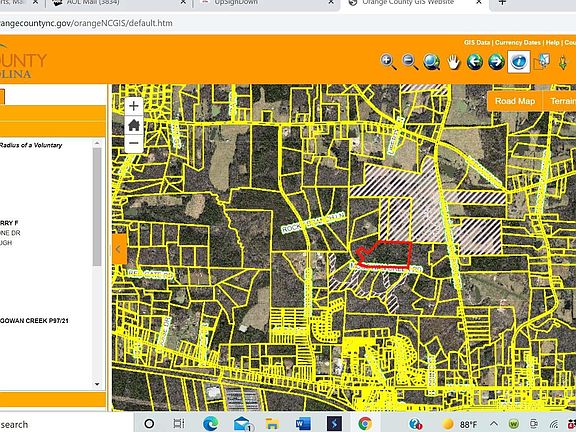576x432 pixels.
Task: Show hidden system tray icons
Action: coord(494,424)
